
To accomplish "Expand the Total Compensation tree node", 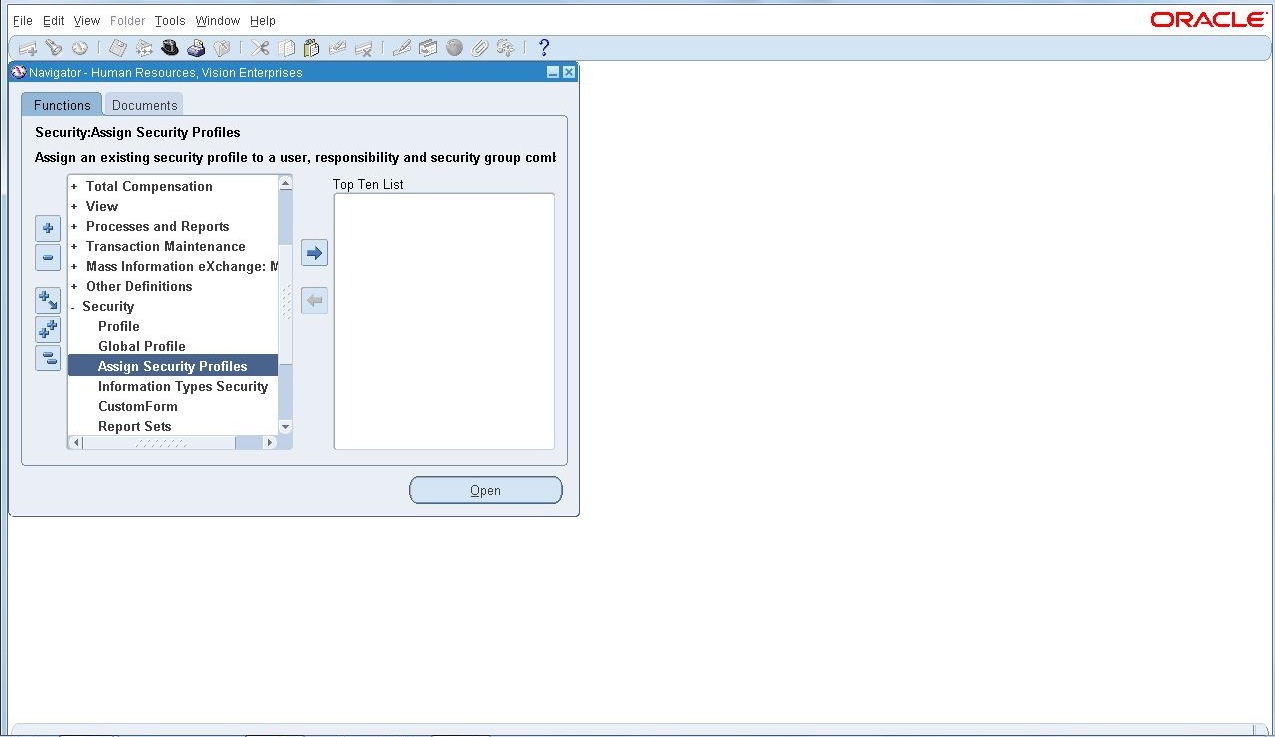I will [x=75, y=186].
